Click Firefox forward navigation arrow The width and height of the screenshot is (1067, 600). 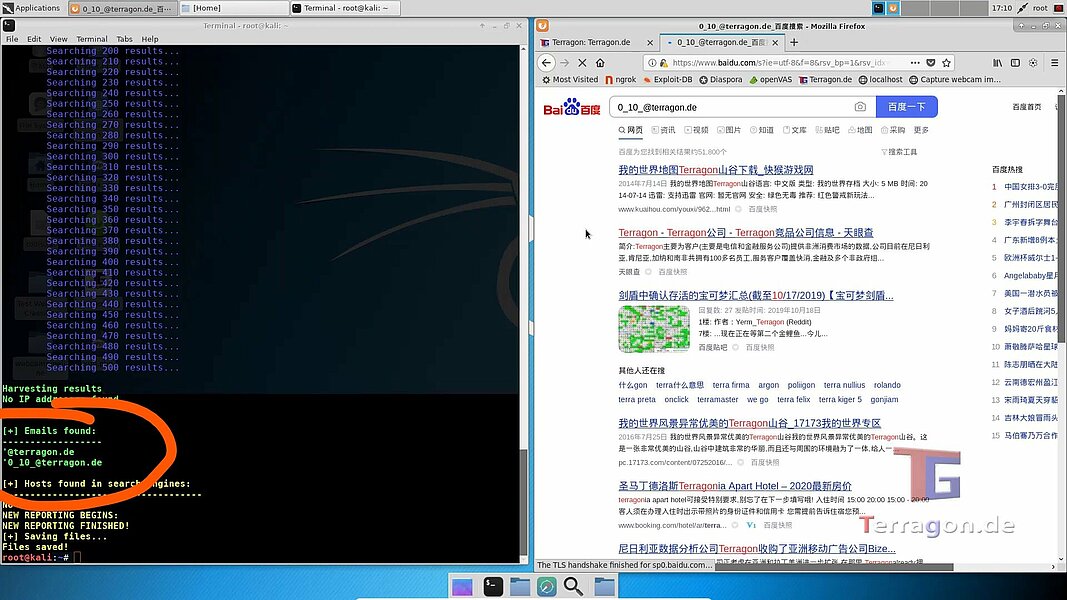click(x=564, y=63)
